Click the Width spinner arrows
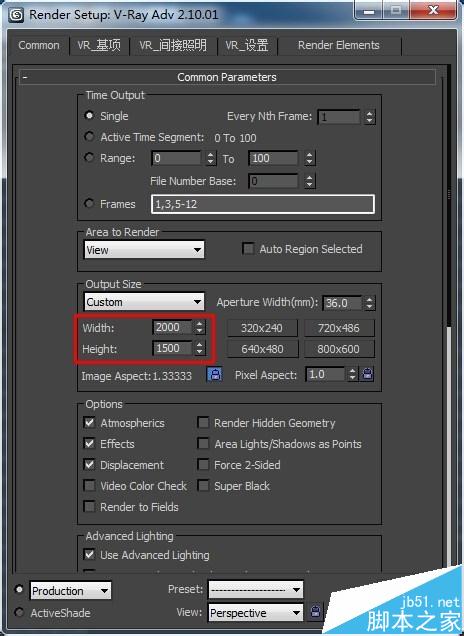The height and width of the screenshot is (636, 464). point(200,327)
